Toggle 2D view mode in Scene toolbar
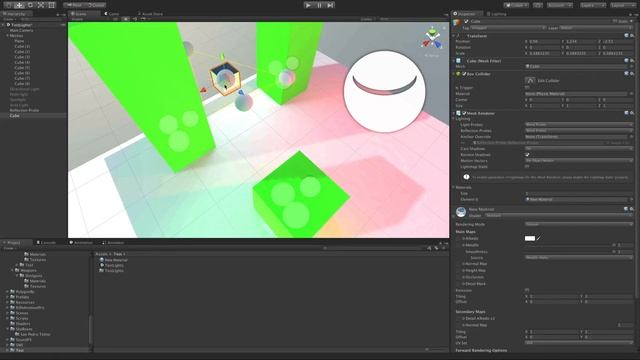This screenshot has height=360, width=640. [x=116, y=19]
